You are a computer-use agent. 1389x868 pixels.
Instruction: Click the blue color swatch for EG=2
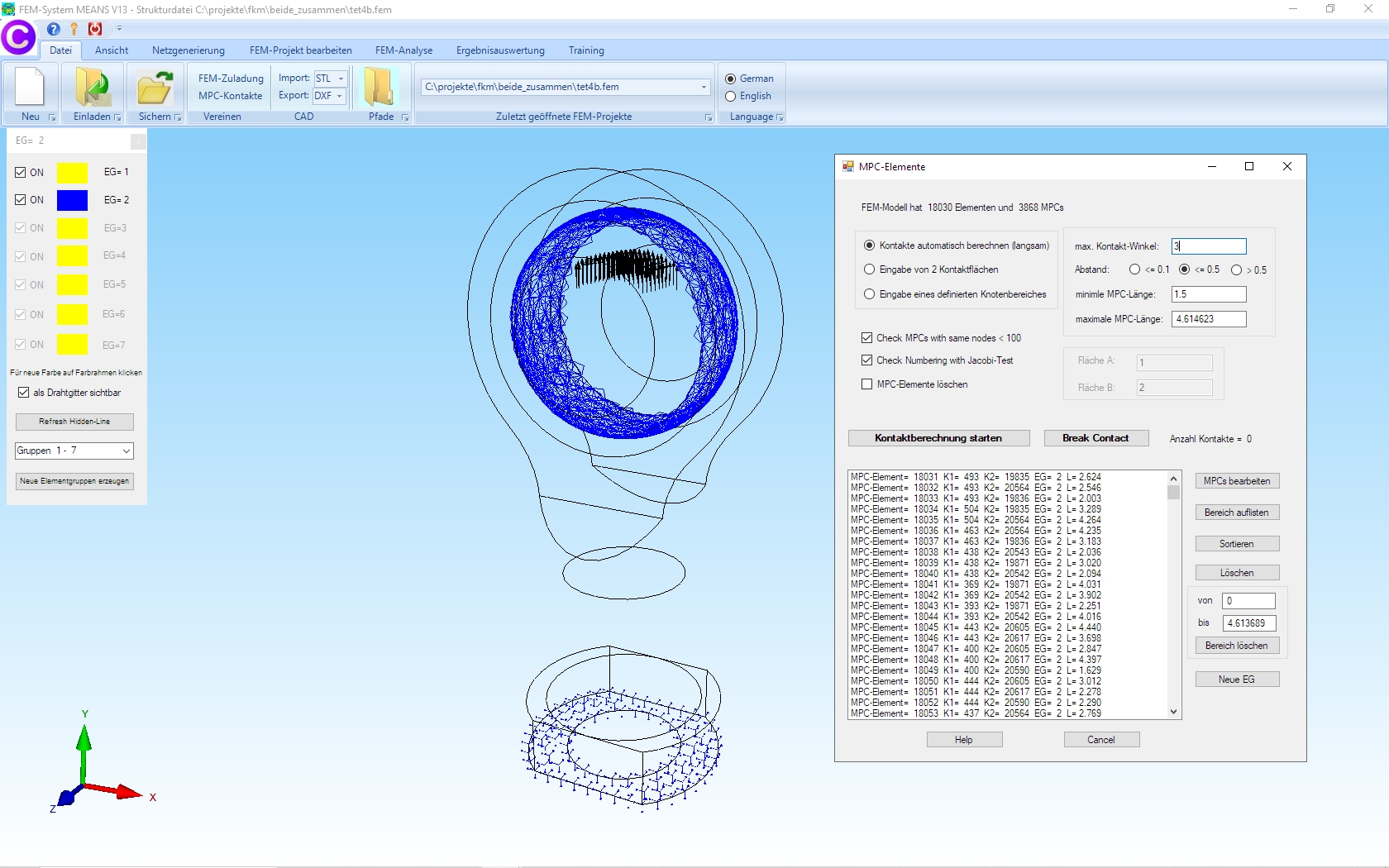pos(72,200)
